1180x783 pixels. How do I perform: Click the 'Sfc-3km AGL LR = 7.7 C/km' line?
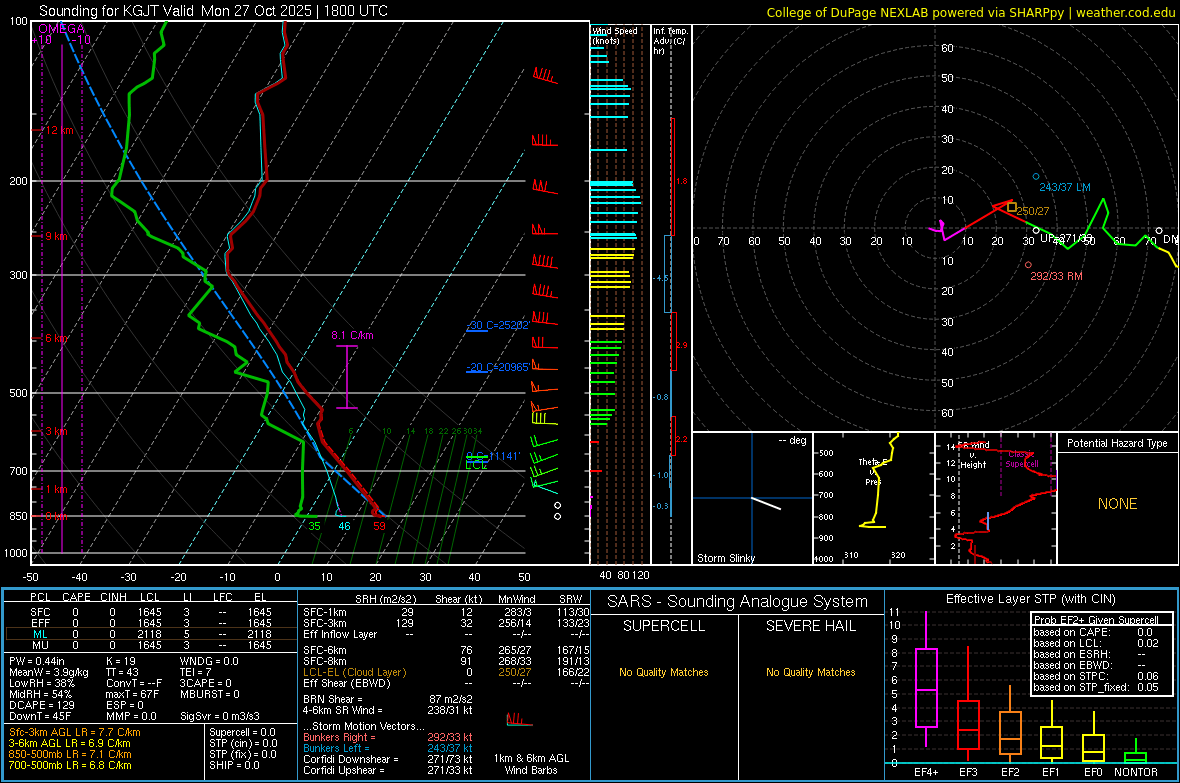(x=75, y=732)
